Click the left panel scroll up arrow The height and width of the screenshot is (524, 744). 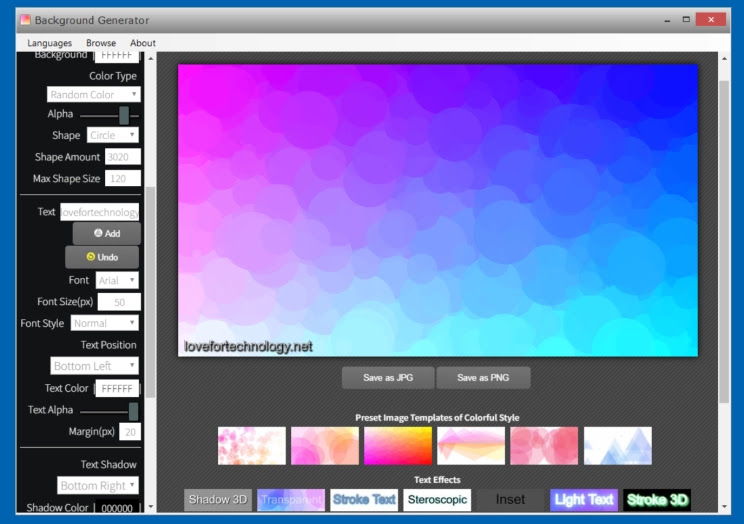point(150,58)
